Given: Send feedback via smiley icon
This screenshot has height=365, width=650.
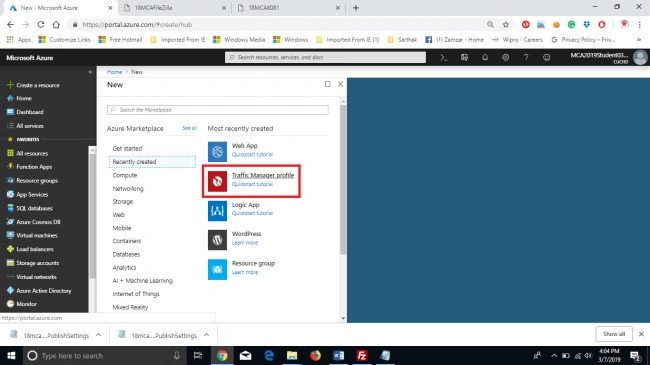Looking at the screenshot, I should pos(546,58).
